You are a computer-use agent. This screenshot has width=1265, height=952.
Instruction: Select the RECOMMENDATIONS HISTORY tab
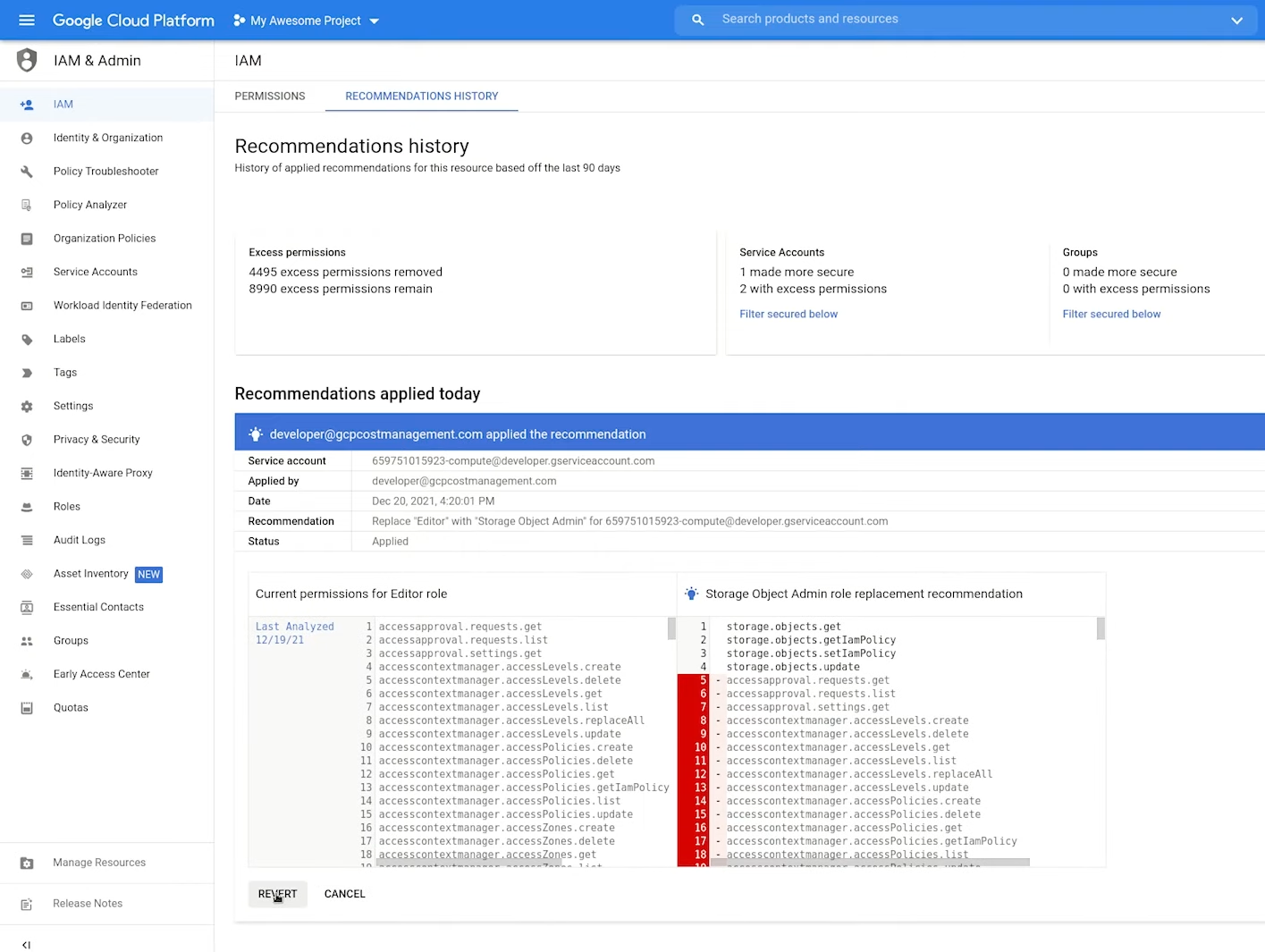point(421,96)
